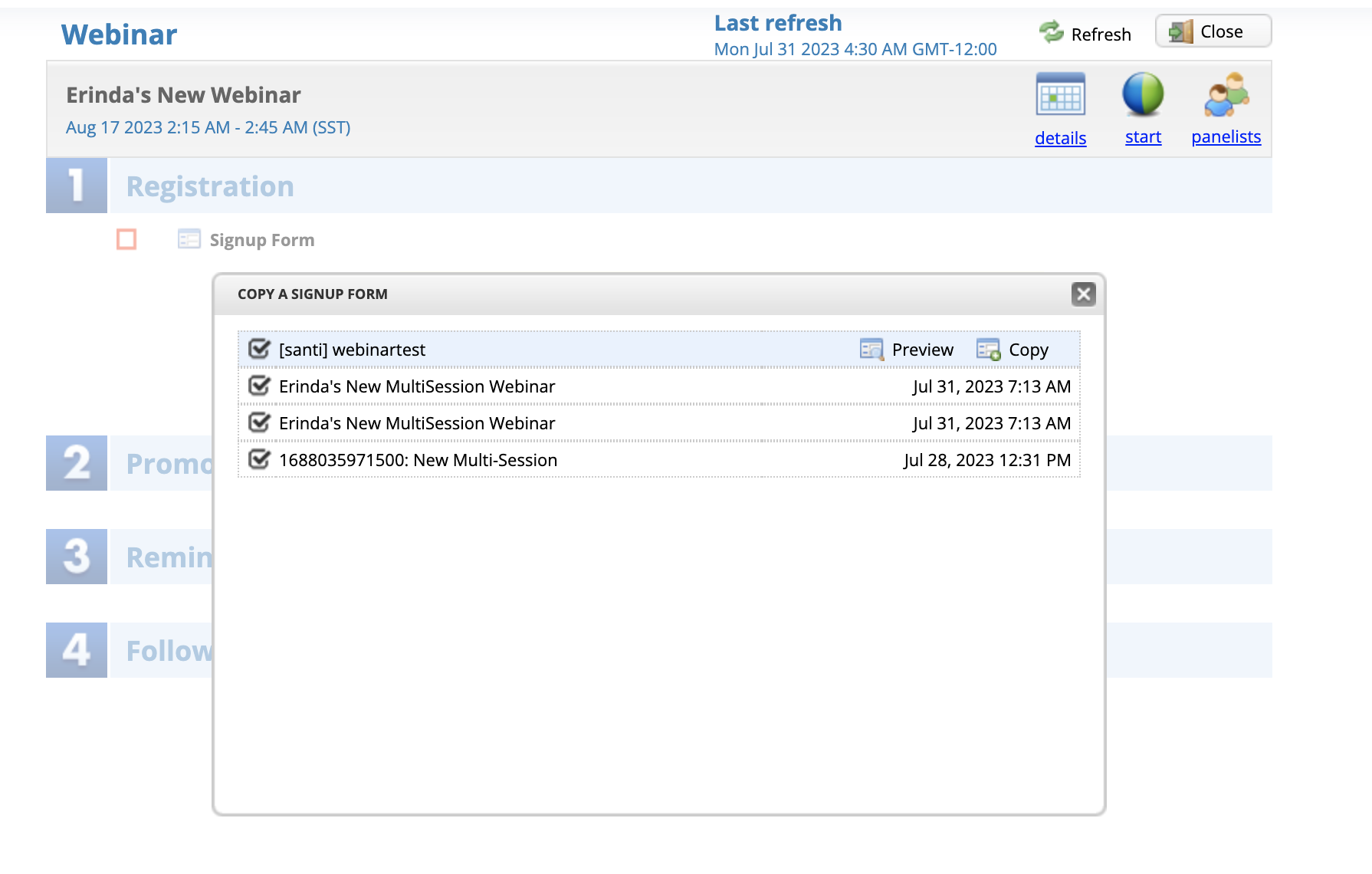Click the Close button with door icon
The image size is (1372, 874).
(x=1213, y=31)
